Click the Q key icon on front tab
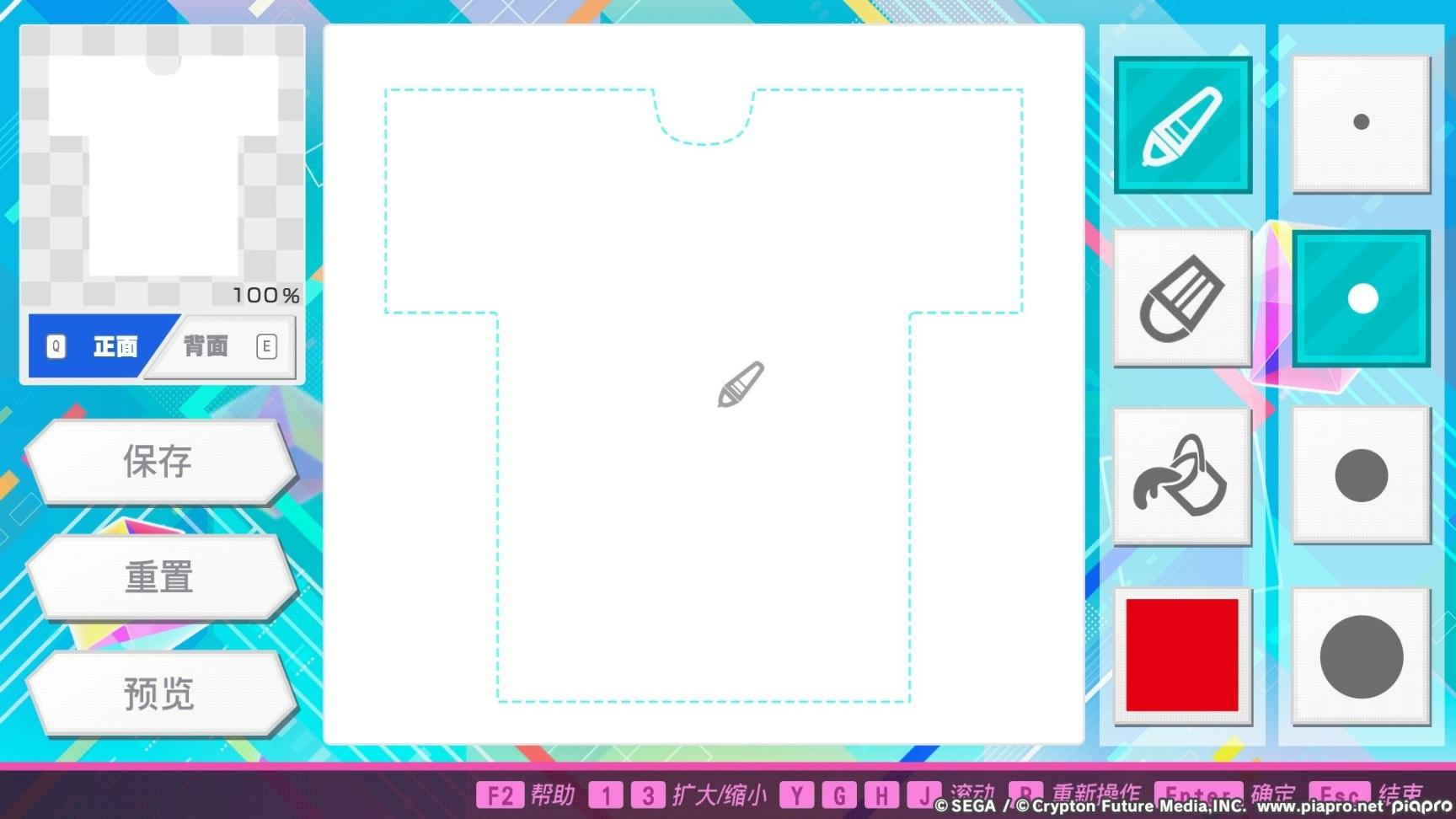Screen dimensions: 1456x819 click(x=56, y=346)
